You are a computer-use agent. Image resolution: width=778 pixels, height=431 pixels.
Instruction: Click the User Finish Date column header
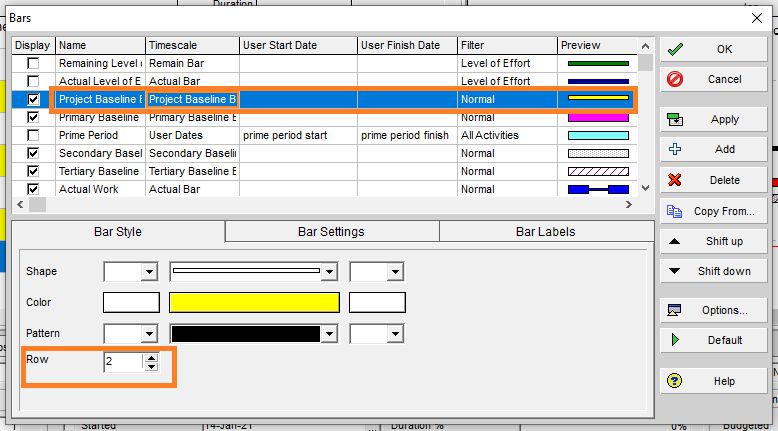407,45
